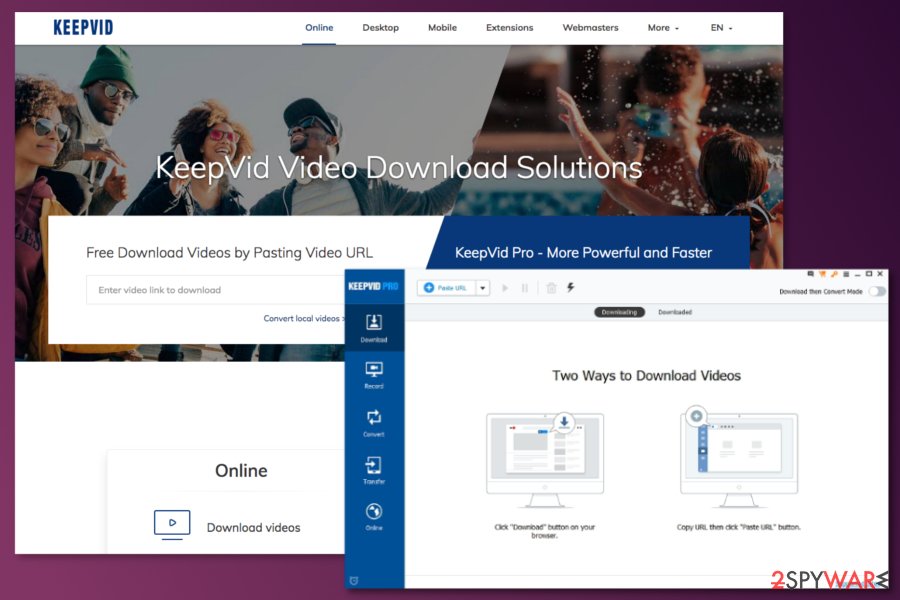900x600 pixels.
Task: Click the orange key register icon
Action: tap(834, 274)
